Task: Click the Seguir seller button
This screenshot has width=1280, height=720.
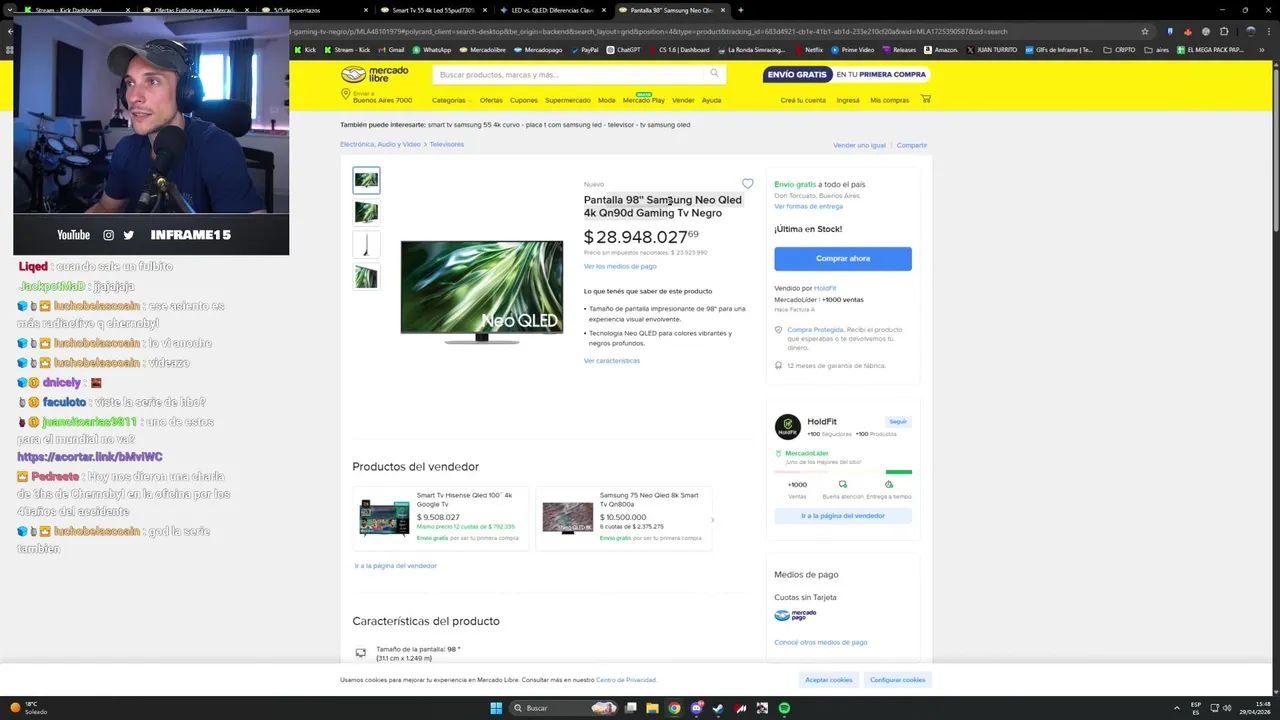Action: (898, 422)
